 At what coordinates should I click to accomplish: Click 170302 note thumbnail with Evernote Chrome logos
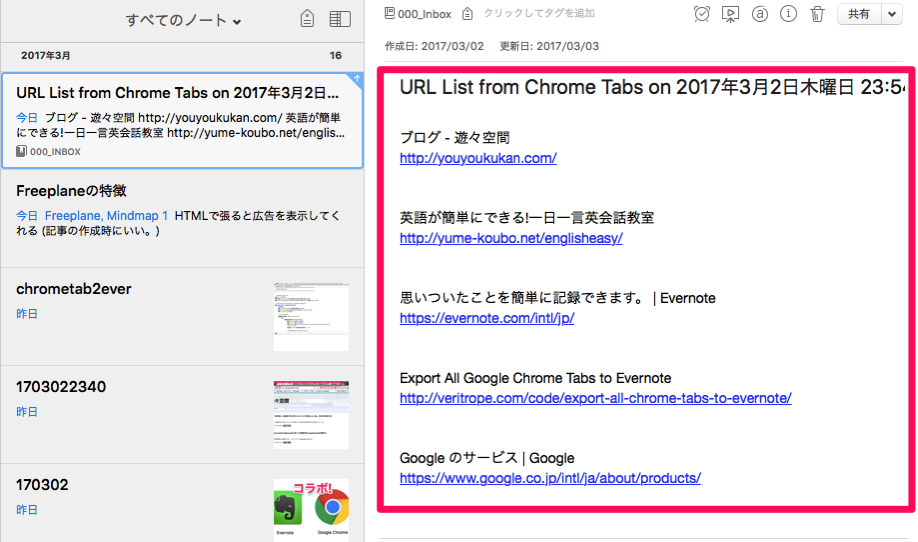point(311,508)
